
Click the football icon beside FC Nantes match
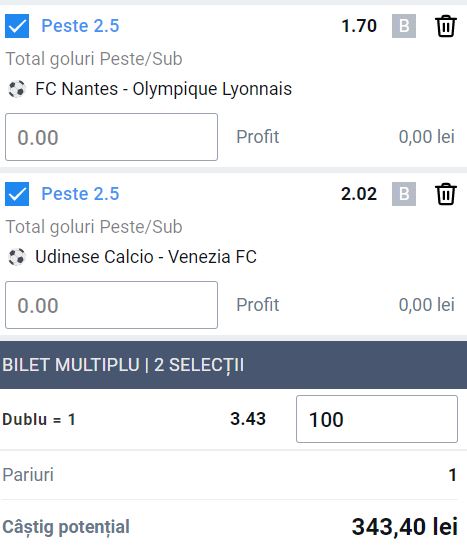[17, 89]
